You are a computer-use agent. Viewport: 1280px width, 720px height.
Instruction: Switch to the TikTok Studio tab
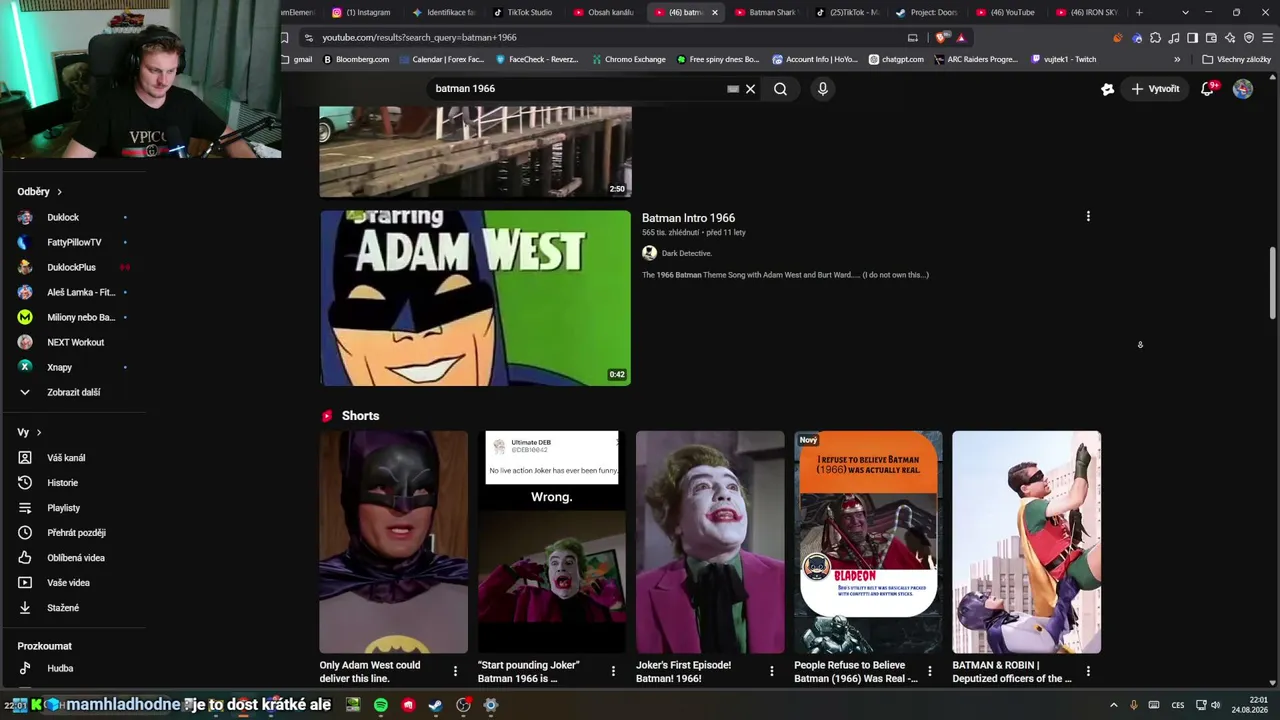point(523,12)
